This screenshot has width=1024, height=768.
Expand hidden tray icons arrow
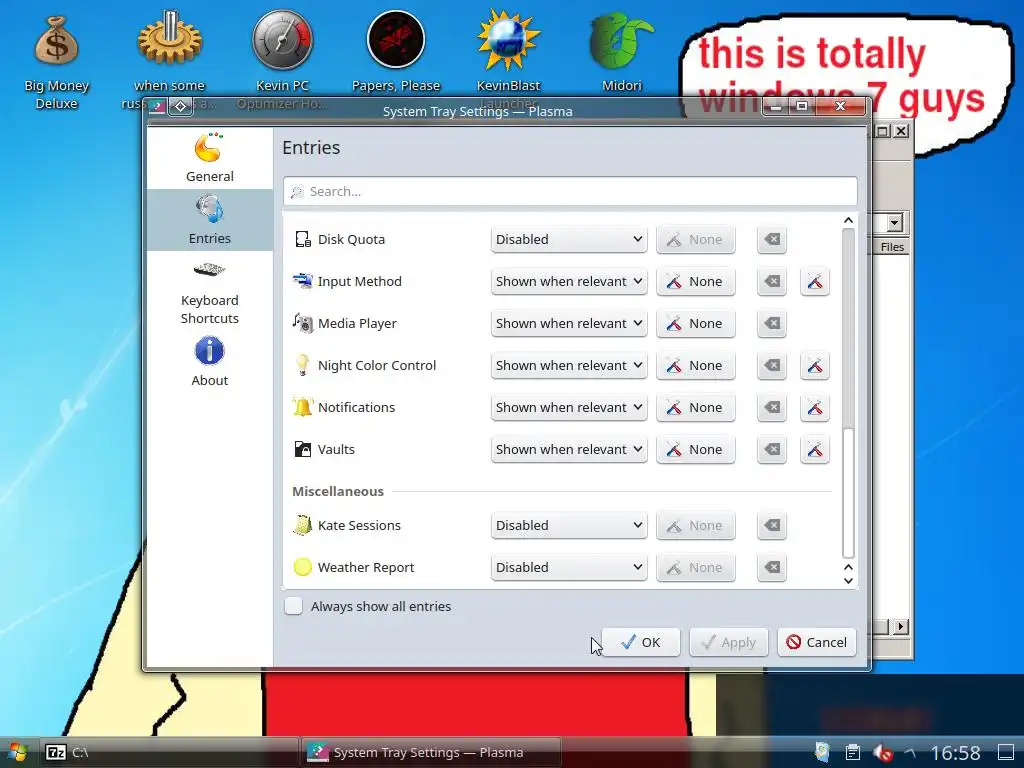(x=911, y=752)
